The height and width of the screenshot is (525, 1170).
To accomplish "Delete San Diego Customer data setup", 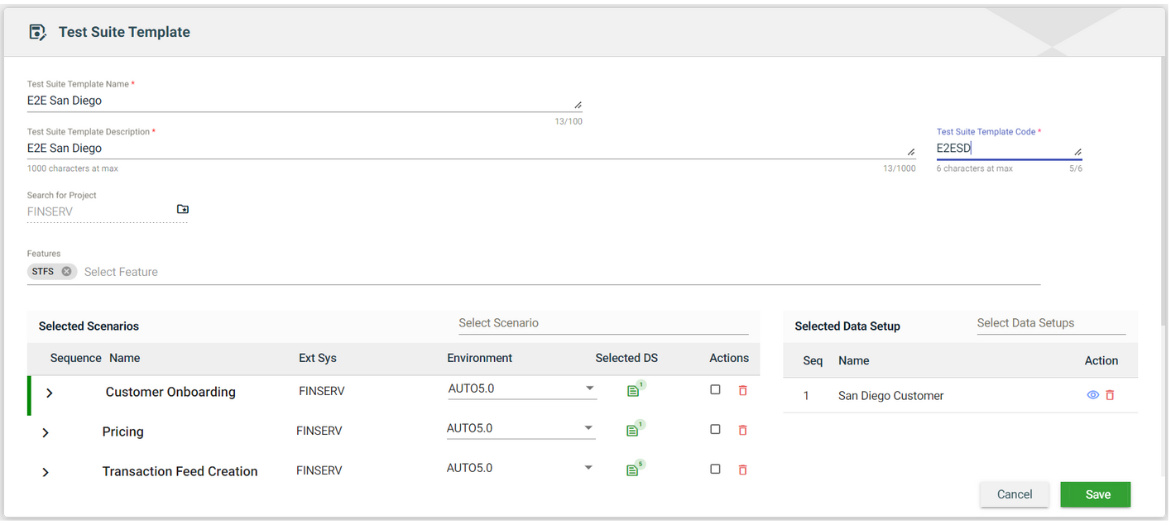I will (1110, 395).
